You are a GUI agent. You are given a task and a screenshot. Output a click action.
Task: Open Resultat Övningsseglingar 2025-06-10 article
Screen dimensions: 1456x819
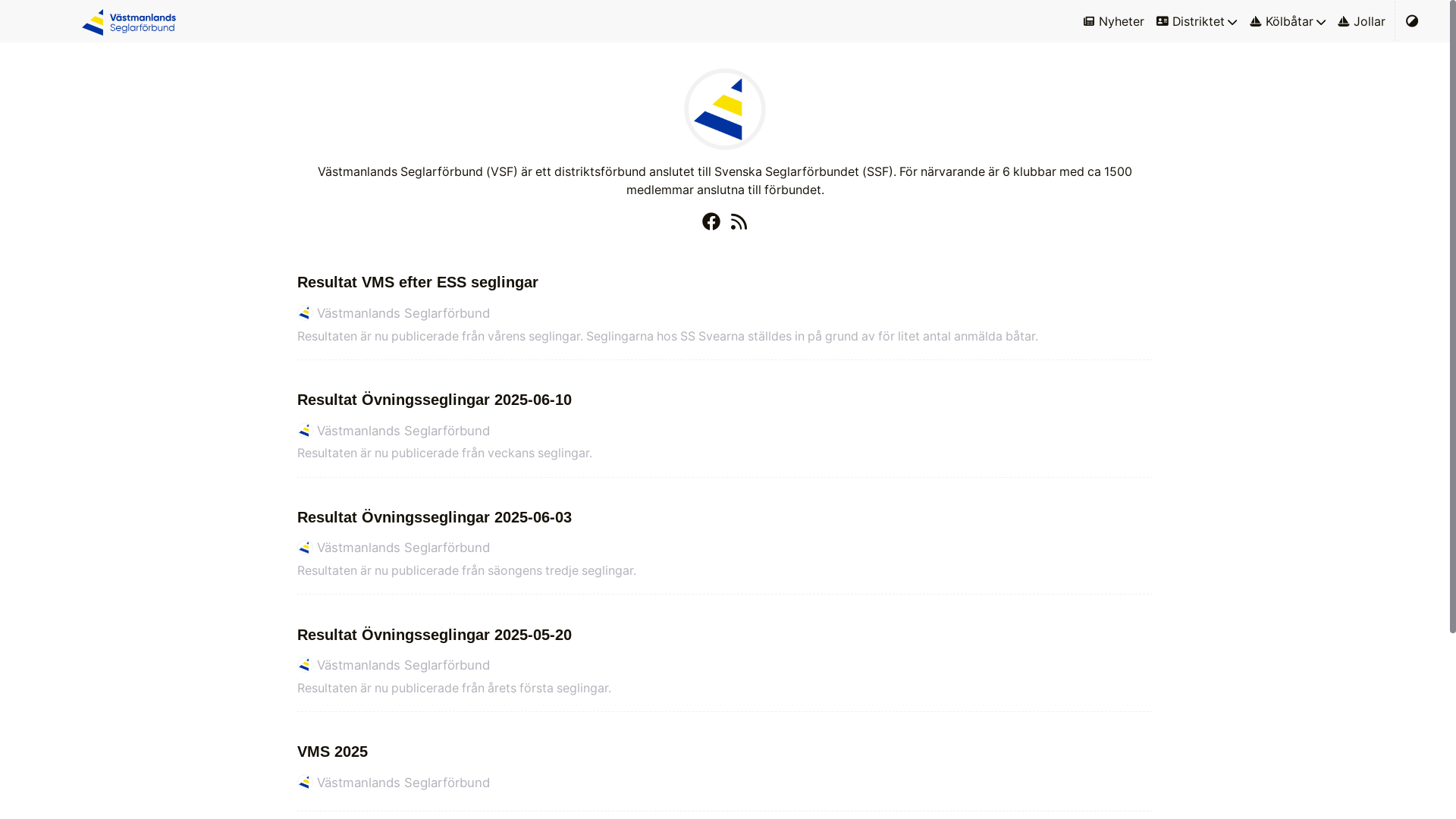click(435, 400)
